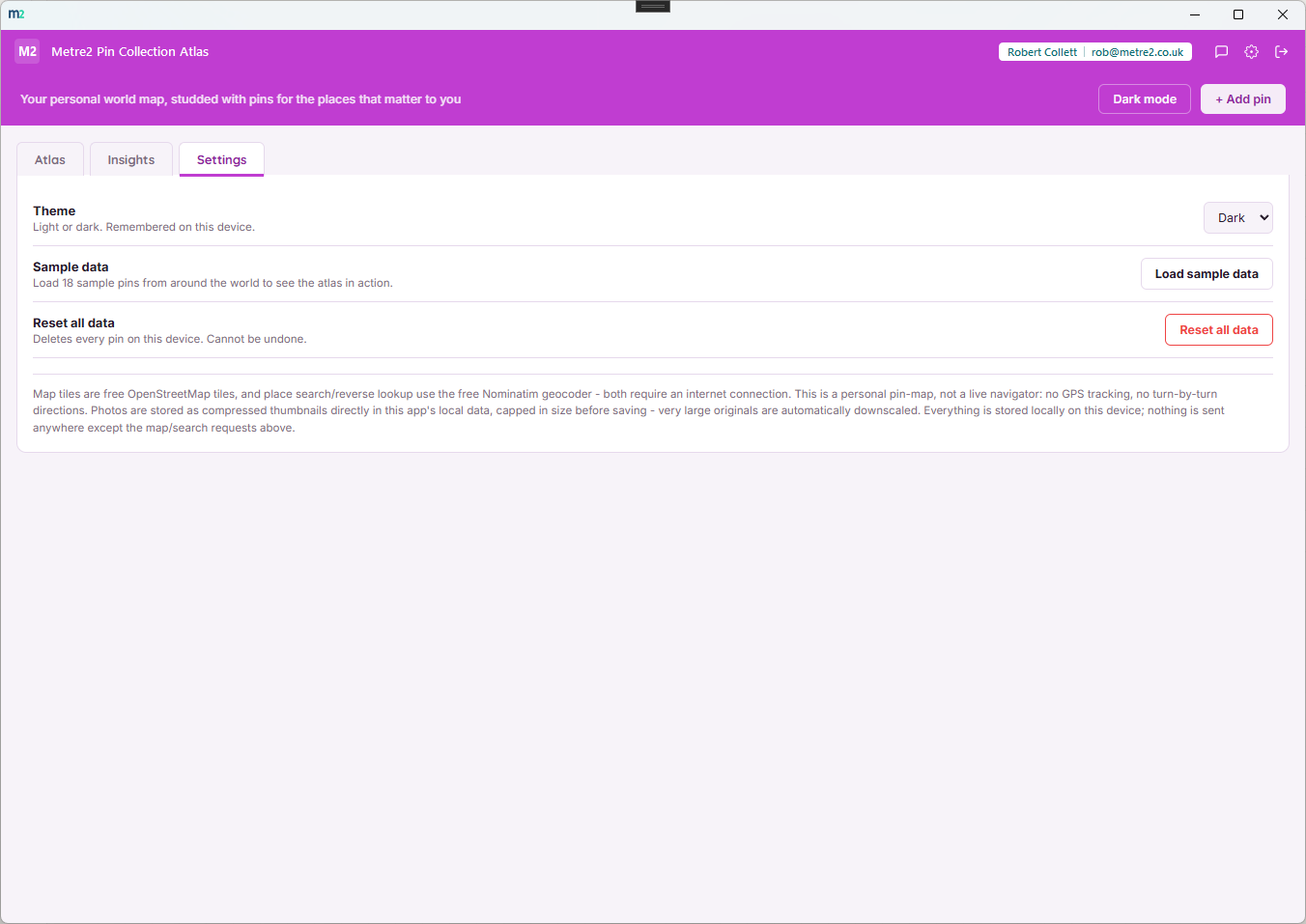The image size is (1306, 924).
Task: Click the tagline 'Your personal world map…'
Action: coord(241,99)
